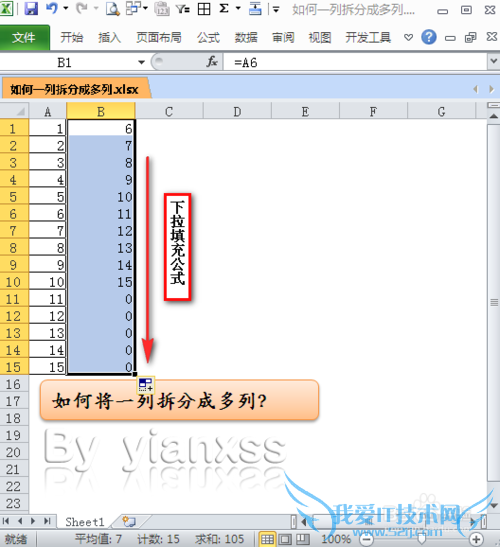Open the 视图 ribbon tab
This screenshot has height=547, width=500.
[x=320, y=37]
